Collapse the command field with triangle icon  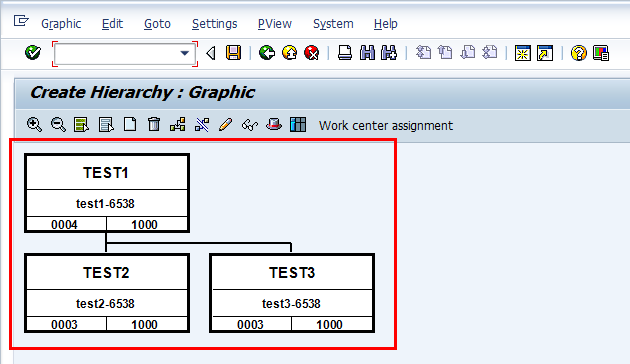coord(211,53)
